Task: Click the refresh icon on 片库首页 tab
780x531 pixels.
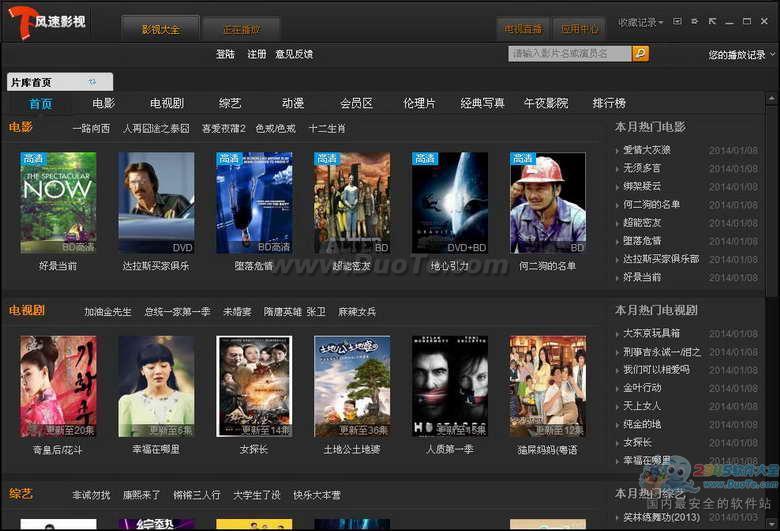Action: pyautogui.click(x=92, y=82)
